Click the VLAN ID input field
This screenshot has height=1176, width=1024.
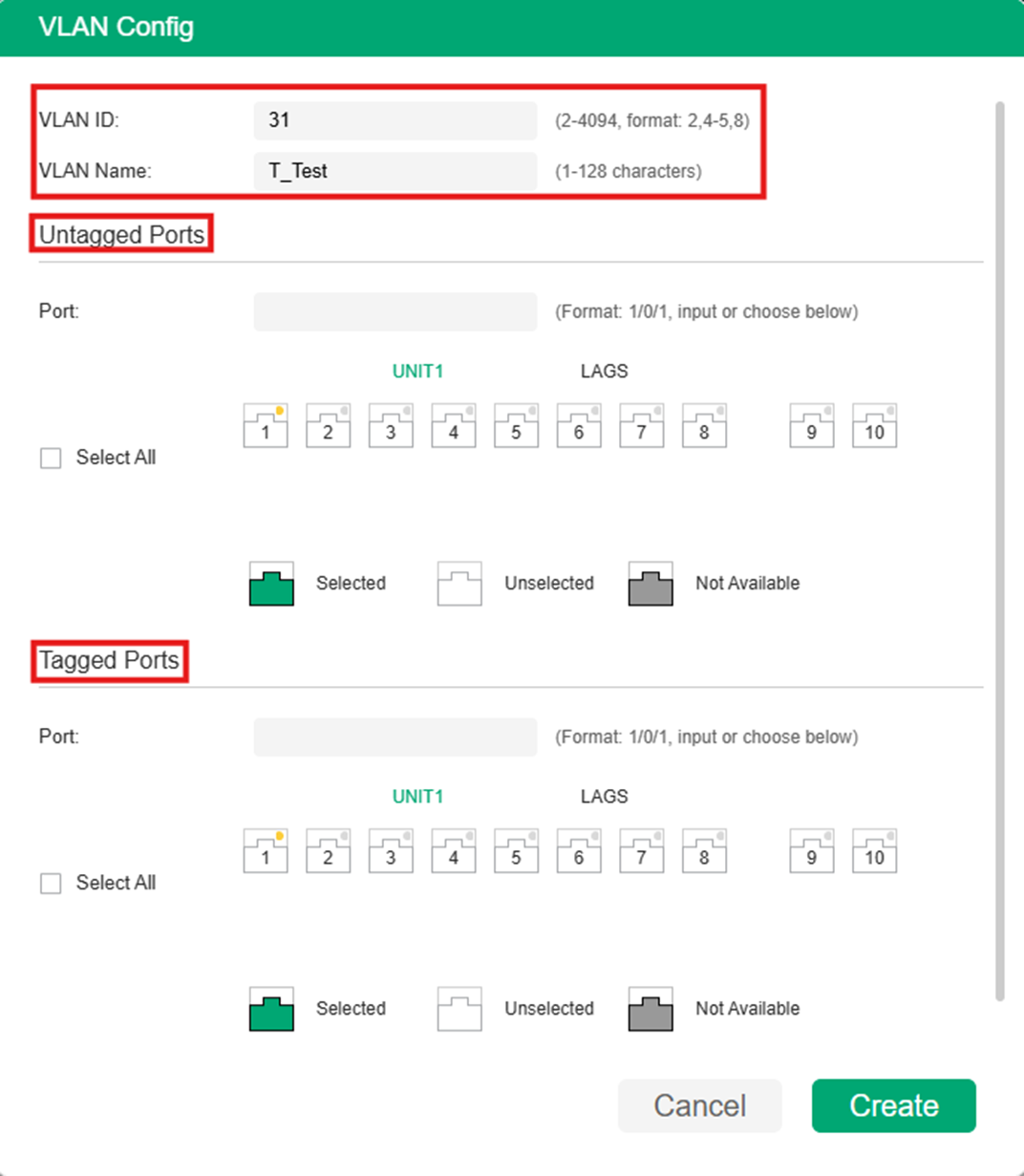tap(395, 119)
